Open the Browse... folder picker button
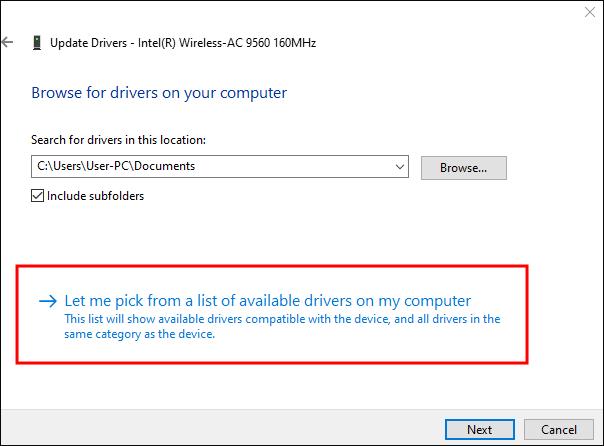604x446 pixels. coord(463,168)
